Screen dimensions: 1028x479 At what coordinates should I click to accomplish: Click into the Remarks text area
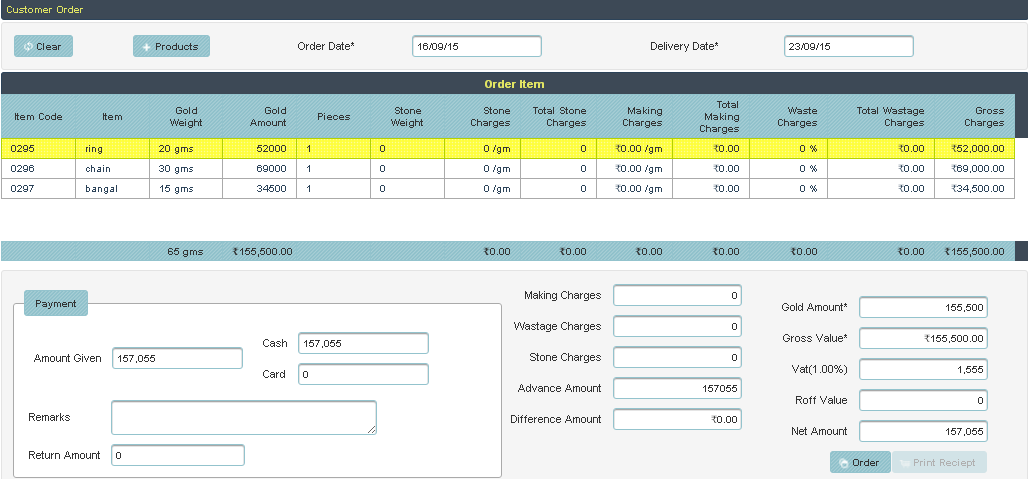pyautogui.click(x=243, y=417)
